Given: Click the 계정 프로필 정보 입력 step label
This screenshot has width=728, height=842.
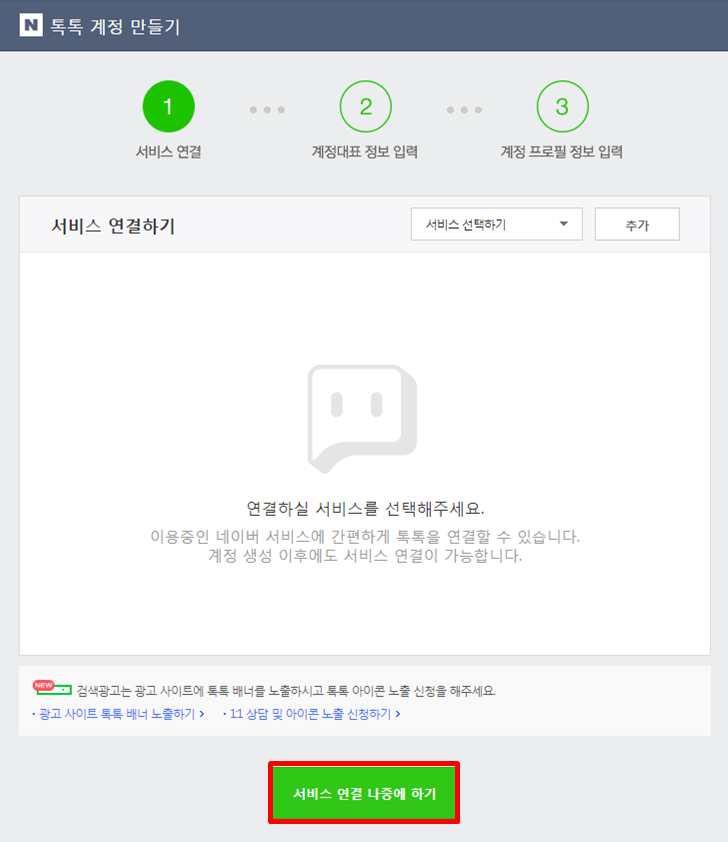Looking at the screenshot, I should (562, 152).
